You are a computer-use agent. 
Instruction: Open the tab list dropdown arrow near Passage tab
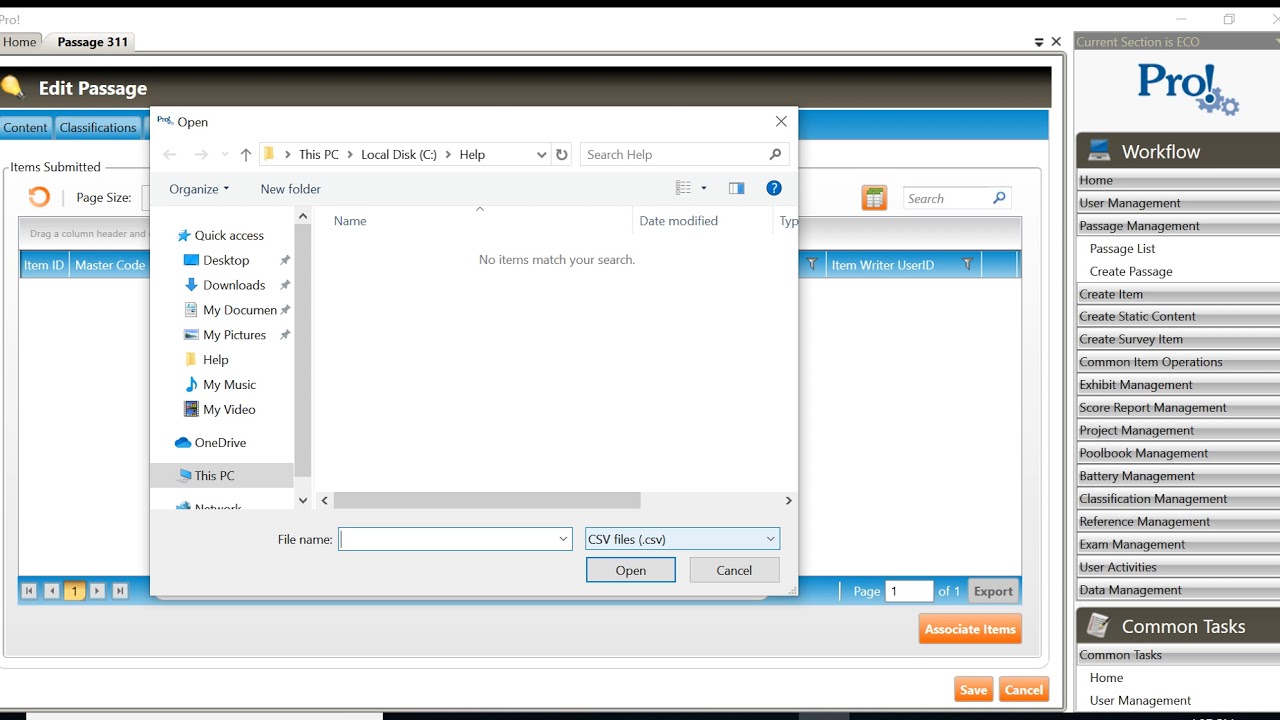click(1039, 42)
